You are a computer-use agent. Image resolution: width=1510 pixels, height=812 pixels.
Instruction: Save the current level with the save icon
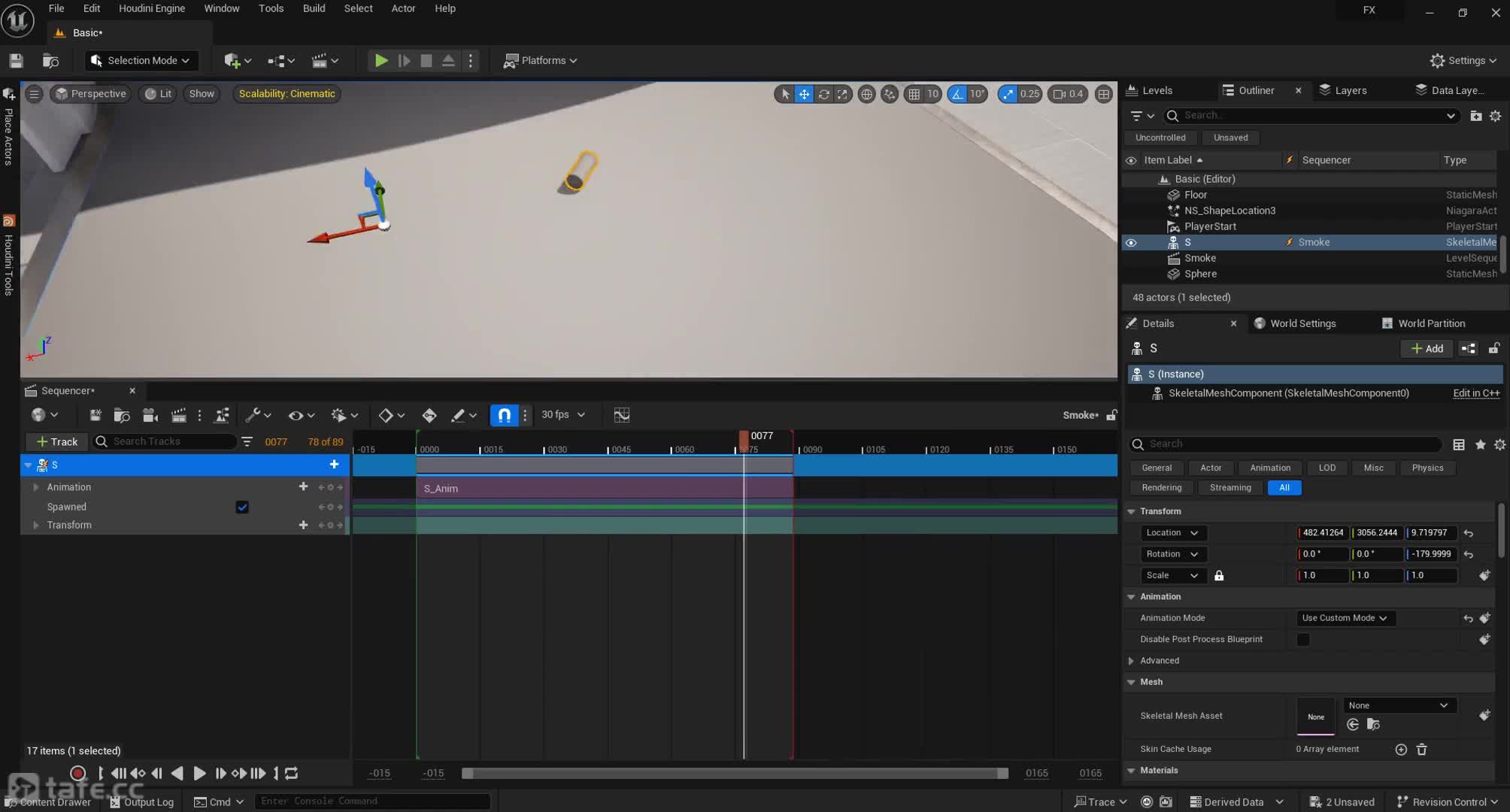16,60
